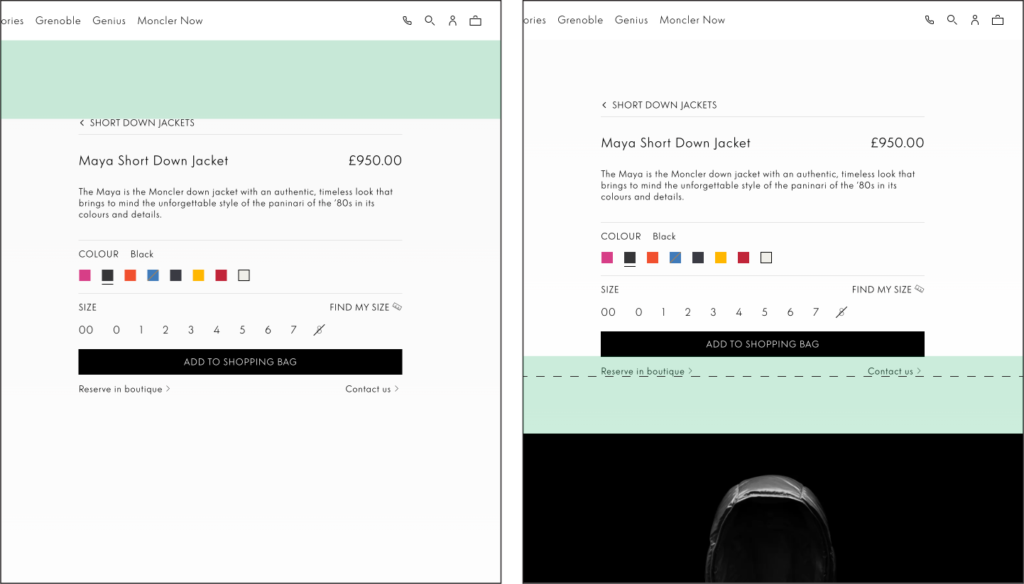Image resolution: width=1024 pixels, height=584 pixels.
Task: Pick the red colour swatch, left page
Action: [x=221, y=275]
